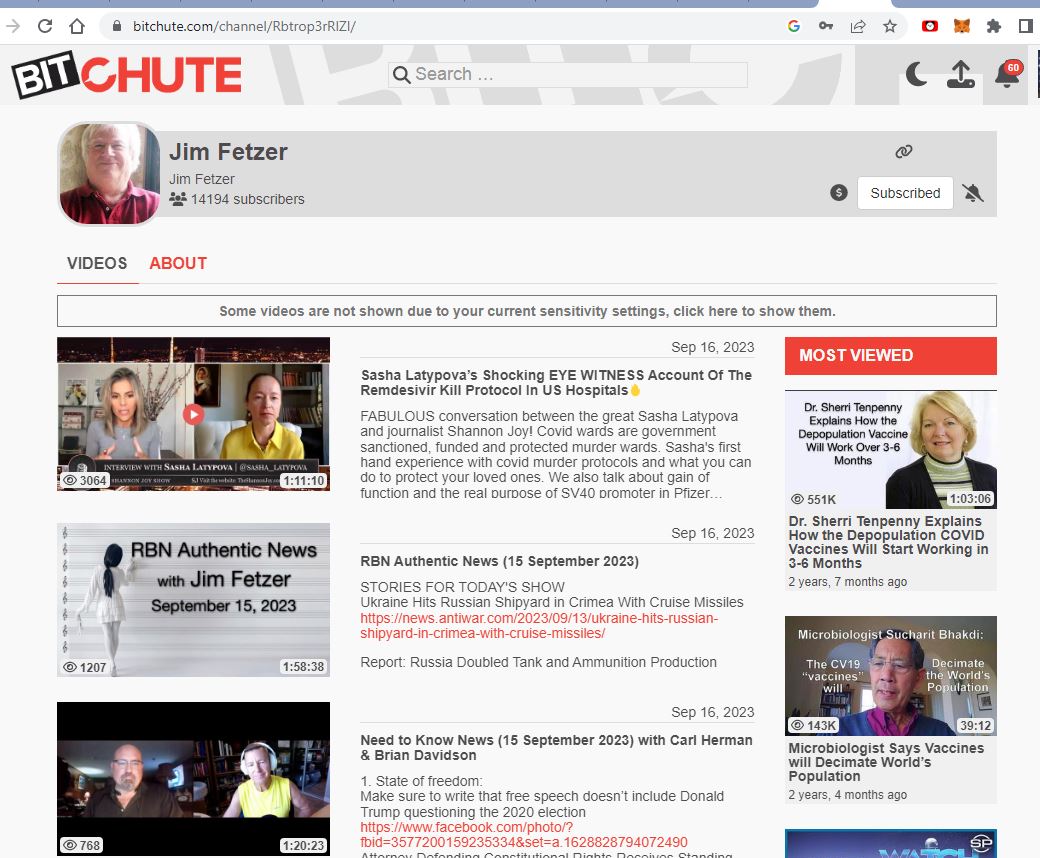Click the browser forward arrow
The height and width of the screenshot is (858, 1040).
tap(13, 27)
